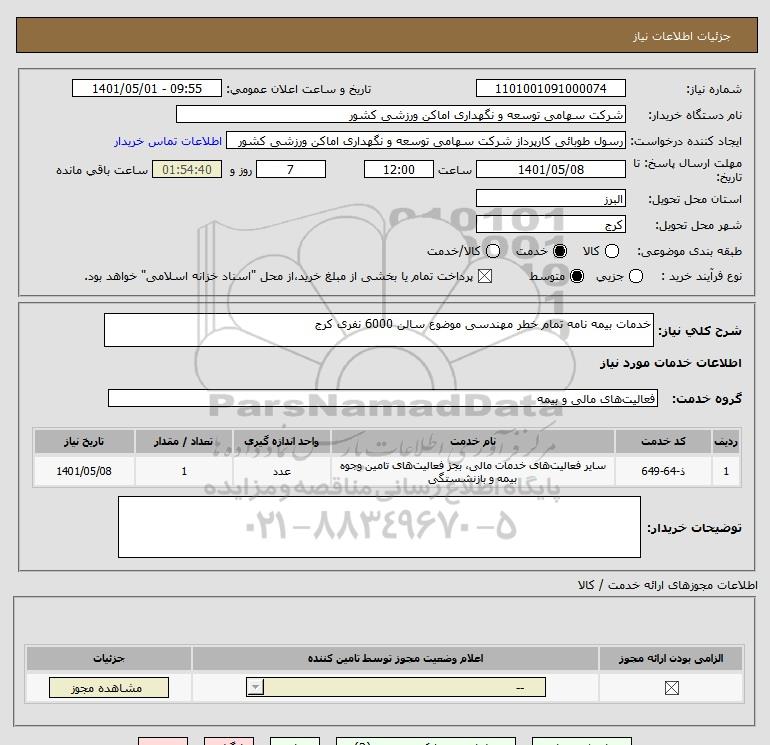Click the طبقه بندی موضوعی label
The height and width of the screenshot is (745, 770).
pos(689,251)
